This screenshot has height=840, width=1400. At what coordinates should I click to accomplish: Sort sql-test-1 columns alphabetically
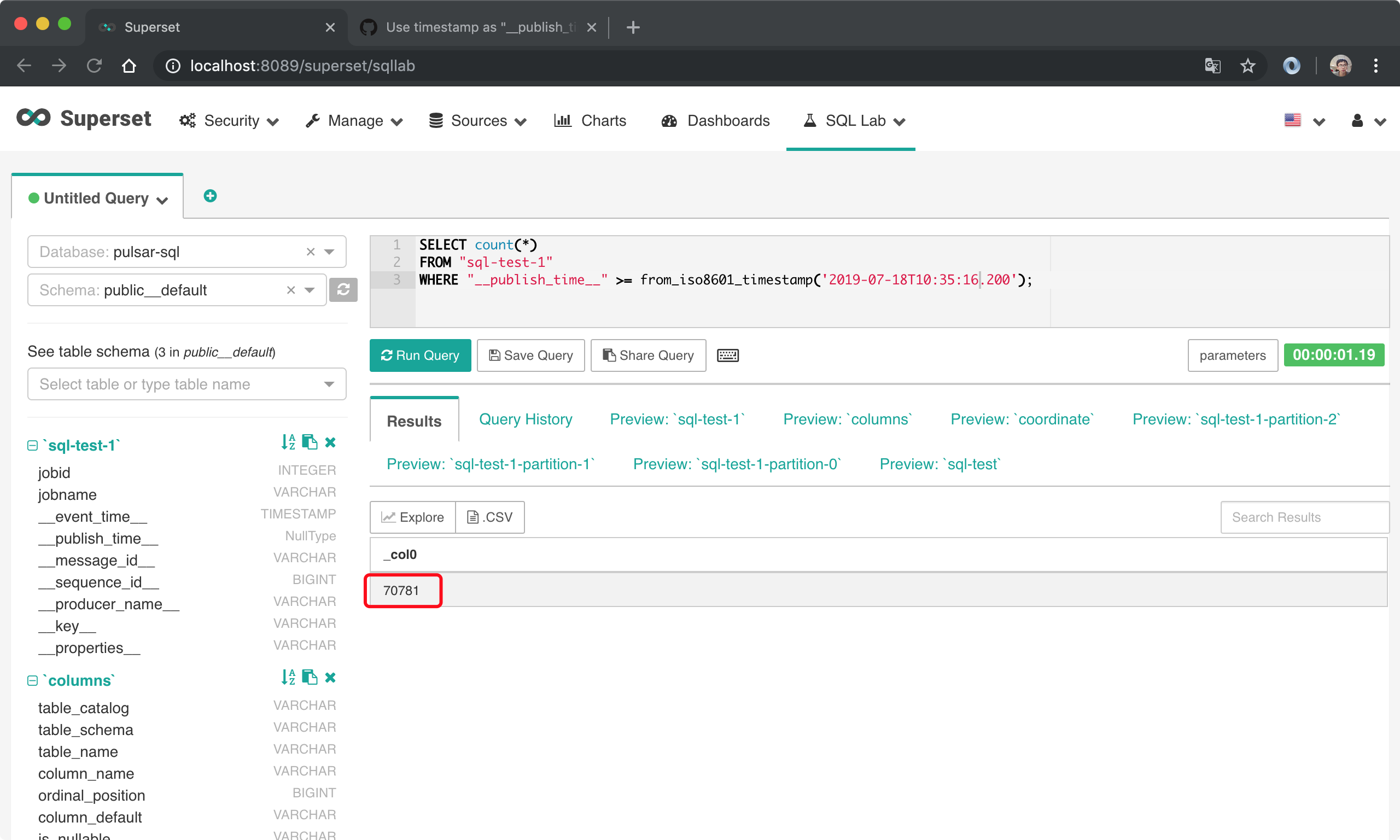pos(288,442)
